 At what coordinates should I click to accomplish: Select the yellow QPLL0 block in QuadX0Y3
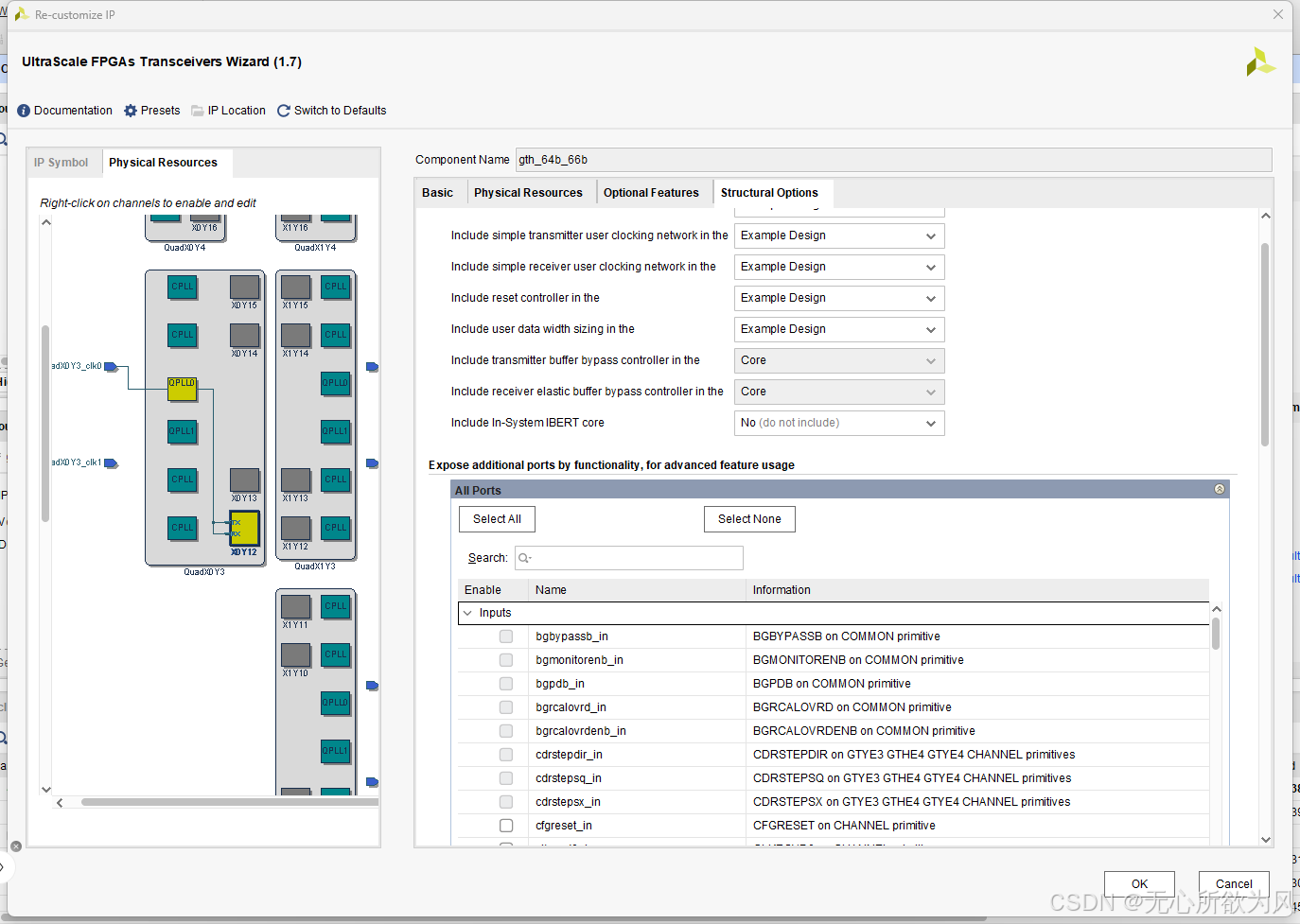pos(183,389)
